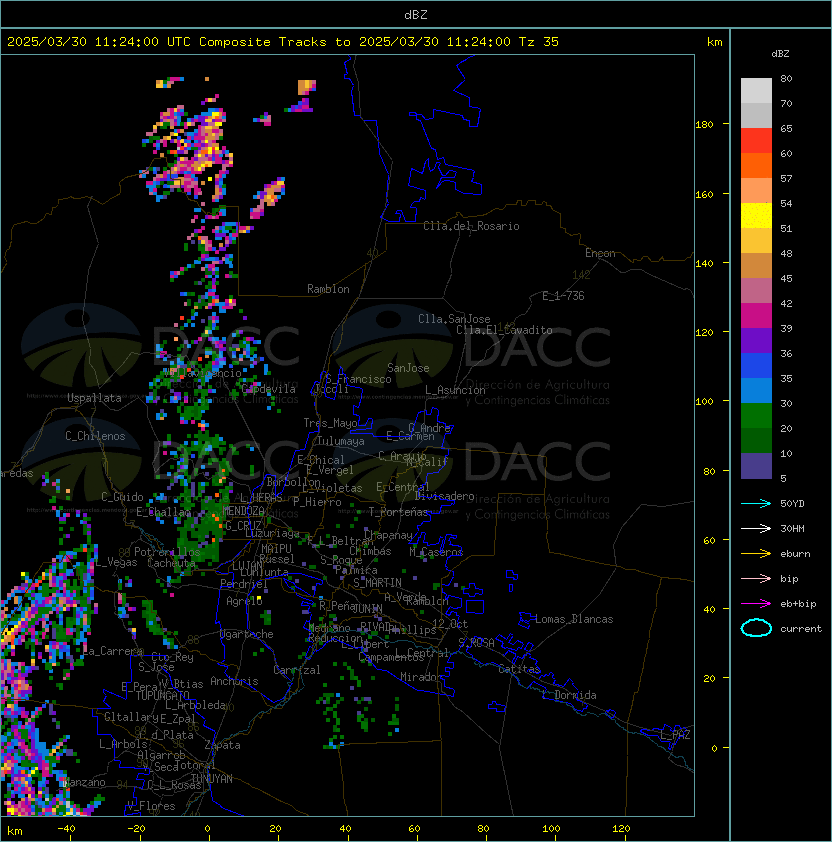Click the La_Carrera map label
This screenshot has height=842, width=832.
coord(113,651)
